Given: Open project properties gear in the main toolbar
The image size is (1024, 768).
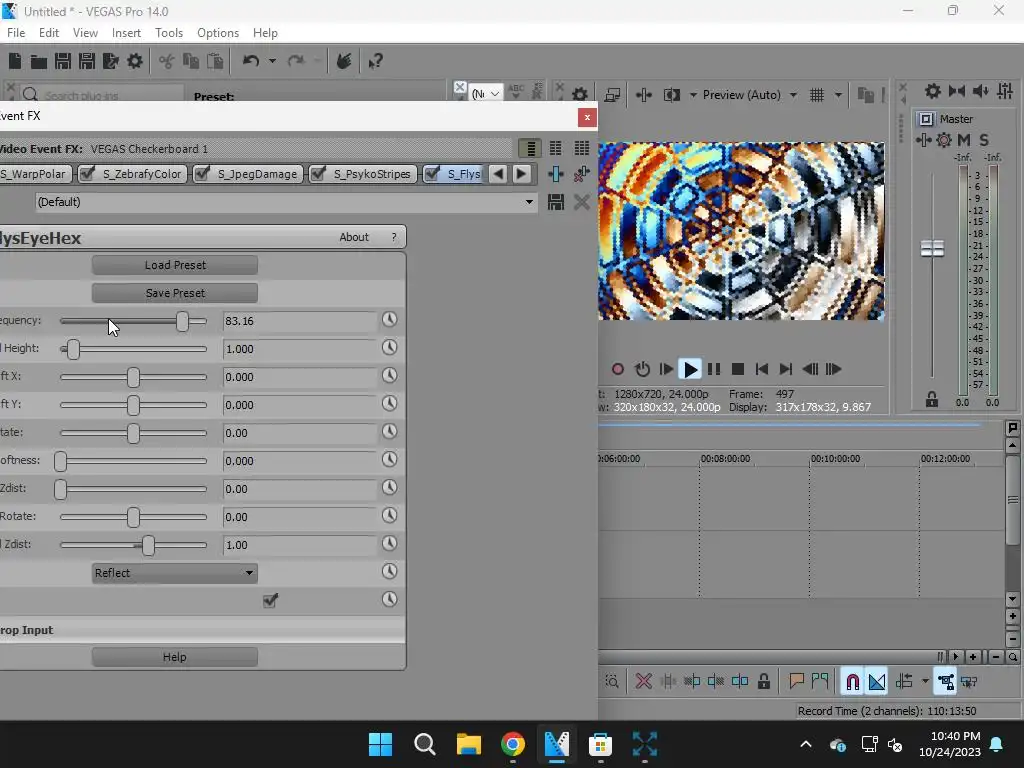Looking at the screenshot, I should click(135, 61).
